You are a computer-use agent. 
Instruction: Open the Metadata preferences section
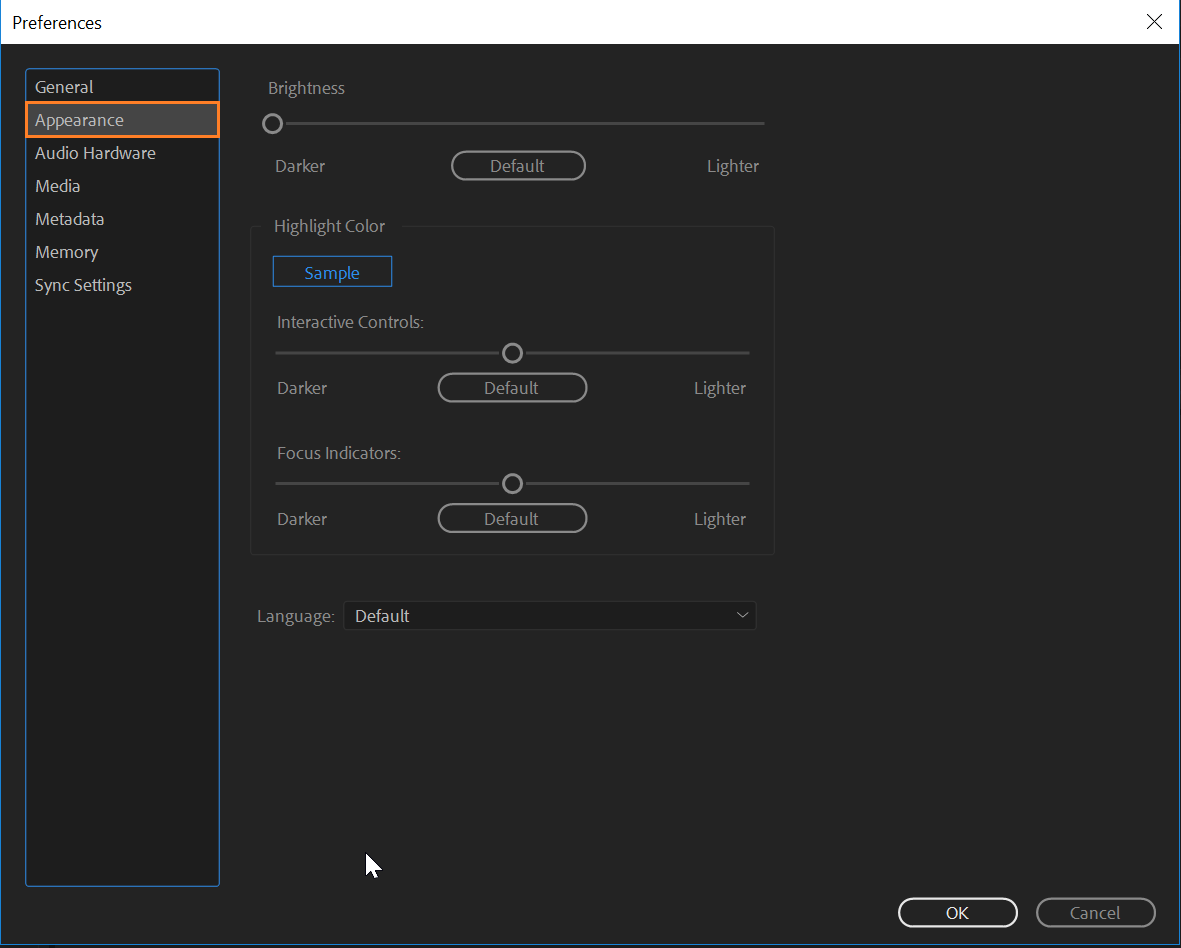(69, 218)
